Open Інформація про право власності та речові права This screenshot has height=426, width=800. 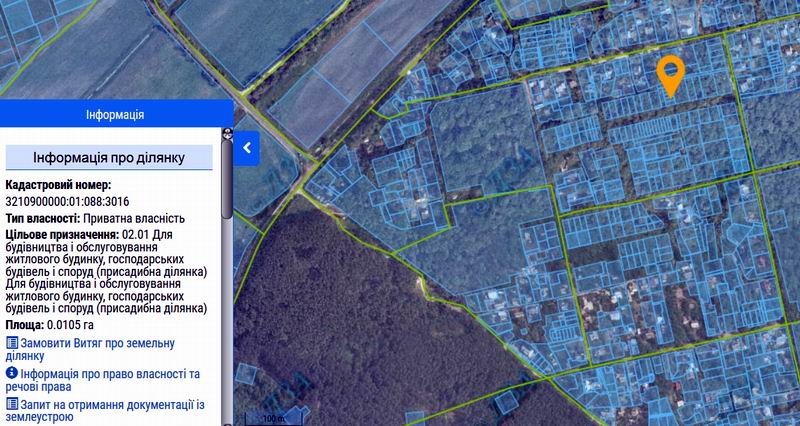point(108,380)
